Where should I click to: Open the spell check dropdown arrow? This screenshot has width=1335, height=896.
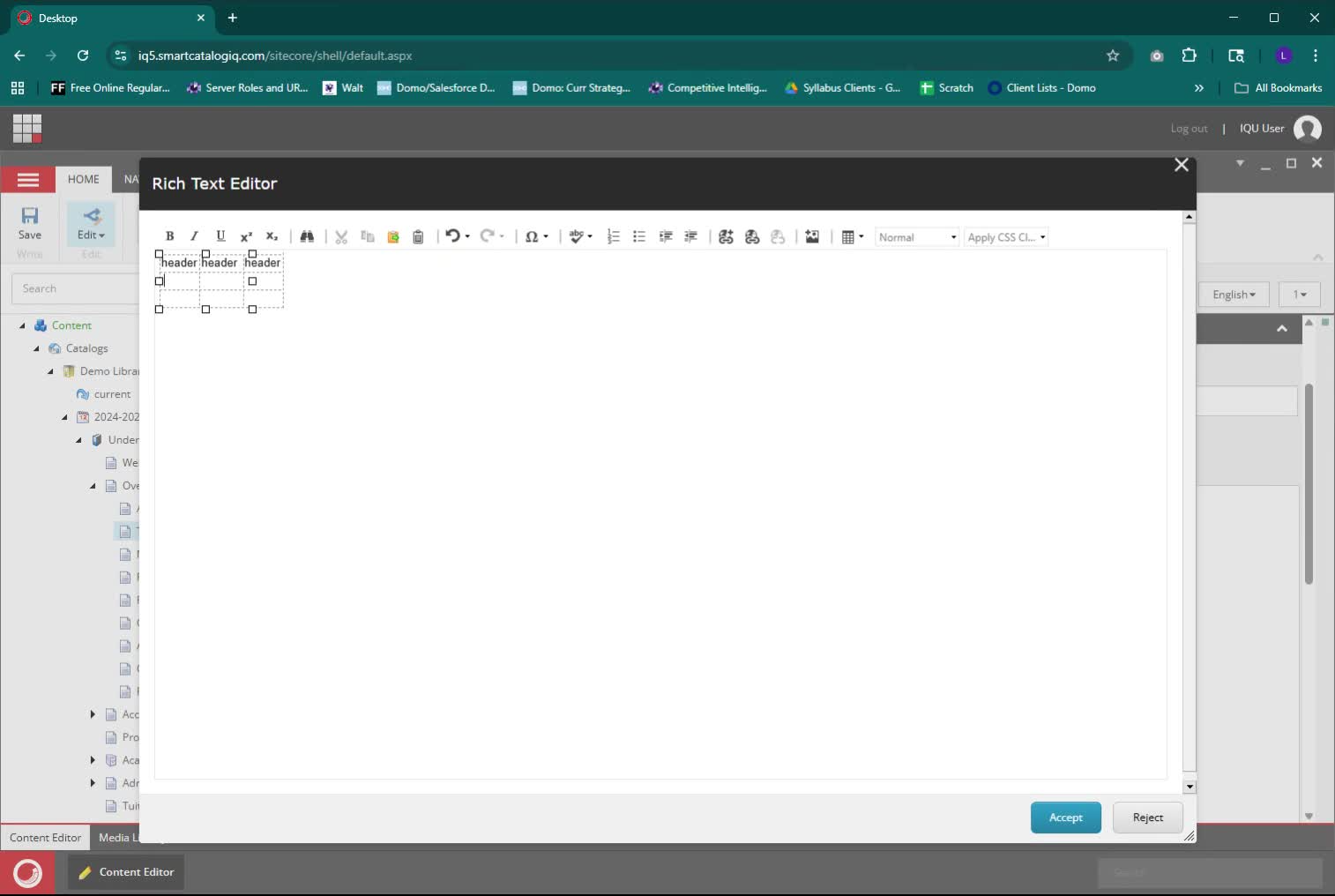pyautogui.click(x=590, y=236)
